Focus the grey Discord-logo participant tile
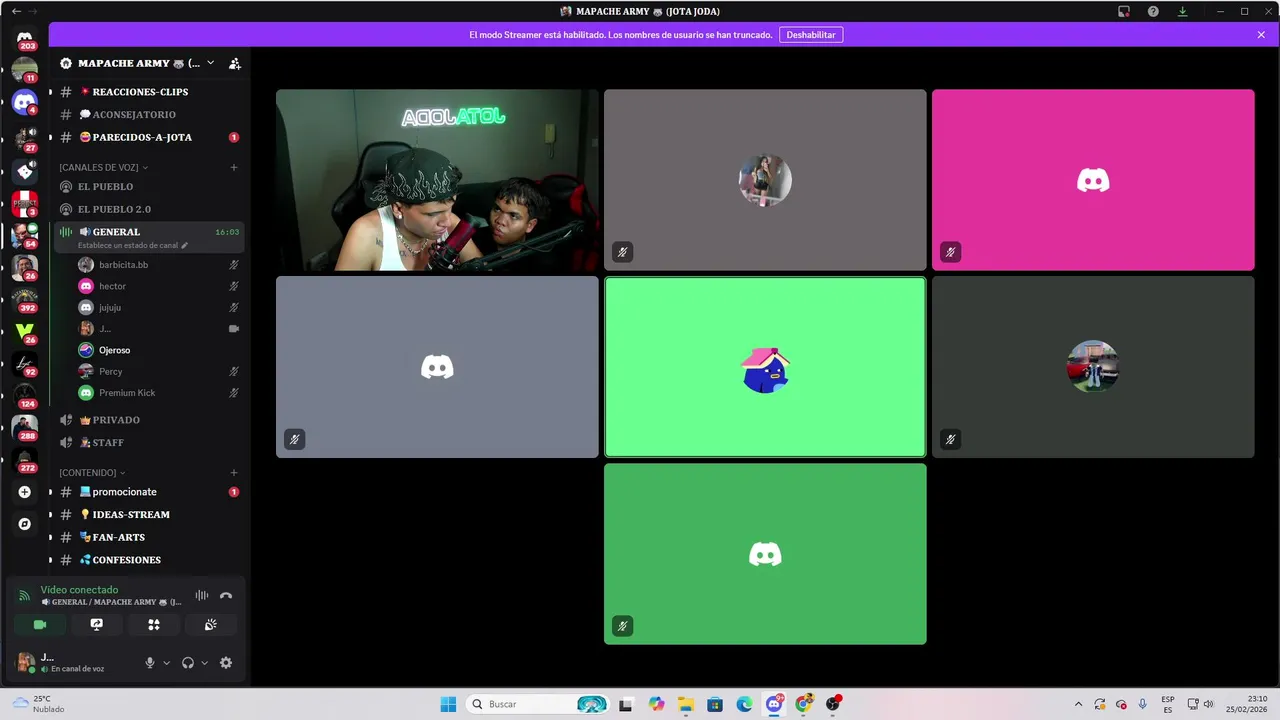The height and width of the screenshot is (720, 1280). [x=437, y=367]
